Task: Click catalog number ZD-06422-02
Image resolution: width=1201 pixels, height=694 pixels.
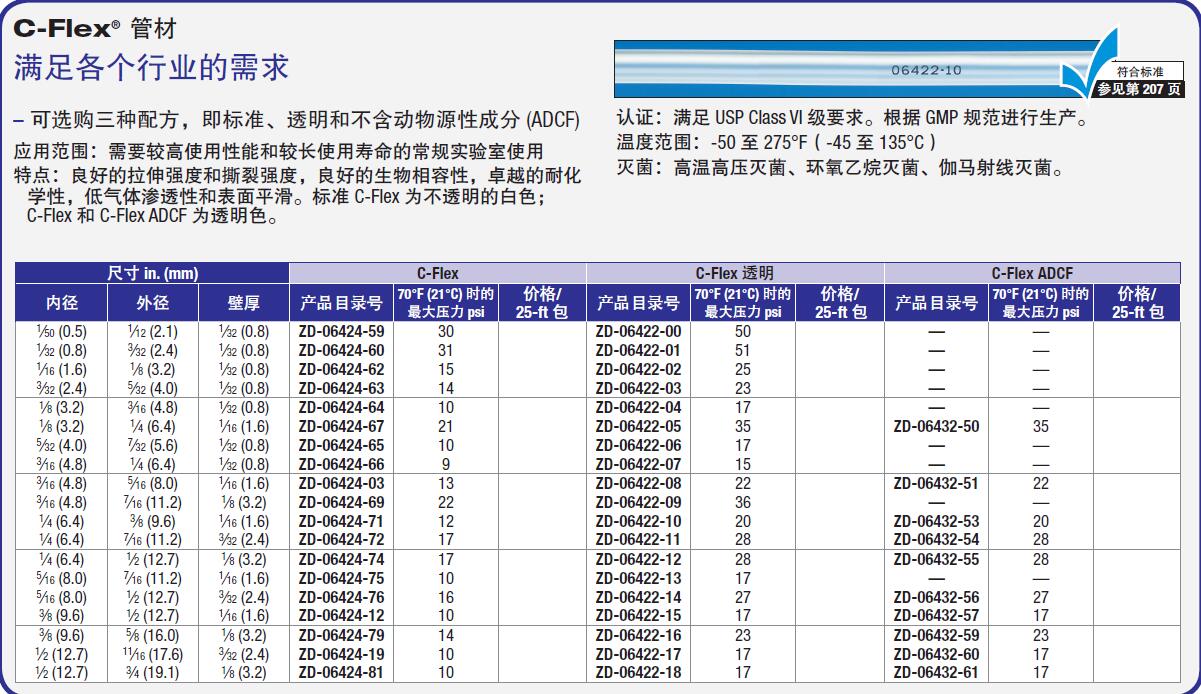Action: [638, 369]
